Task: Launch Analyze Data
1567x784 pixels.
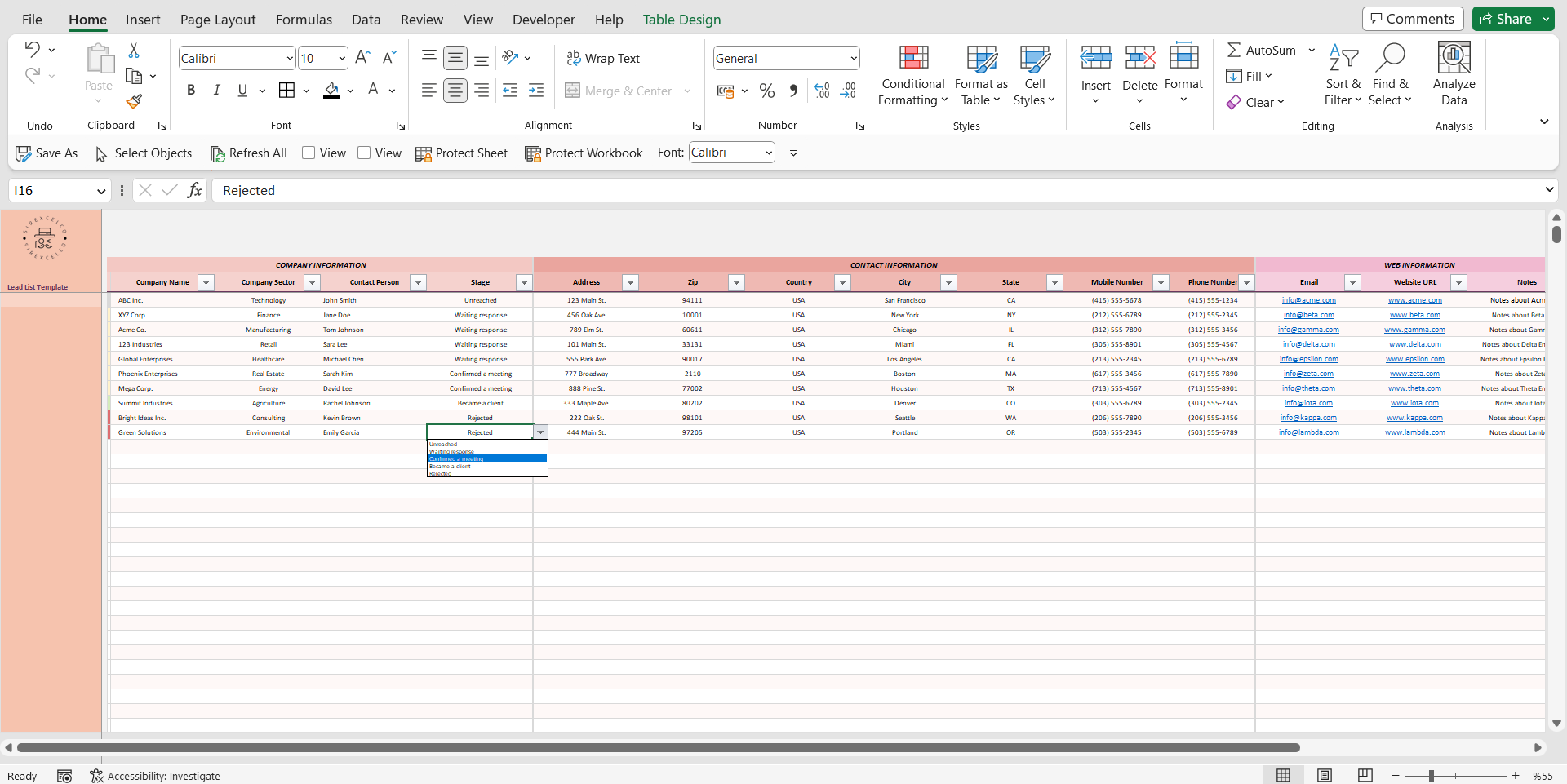Action: 1454,73
